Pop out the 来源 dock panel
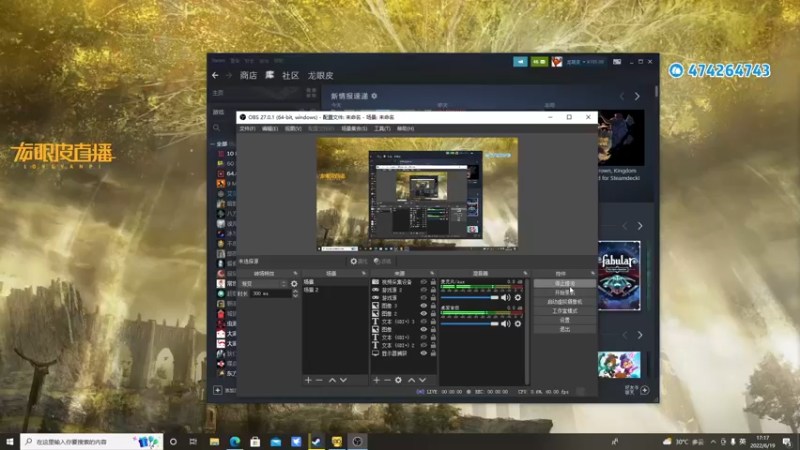This screenshot has width=800, height=450. (432, 273)
